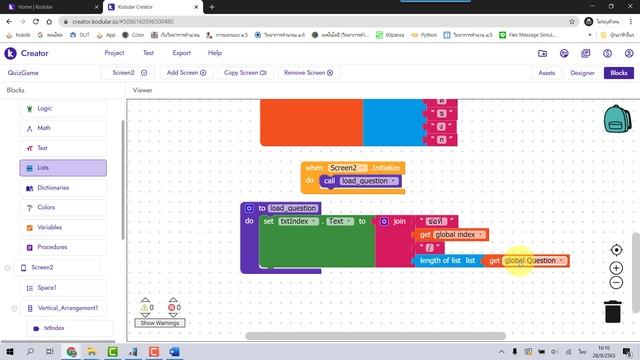Click the Add Screen button
The image size is (640, 360).
coord(186,73)
